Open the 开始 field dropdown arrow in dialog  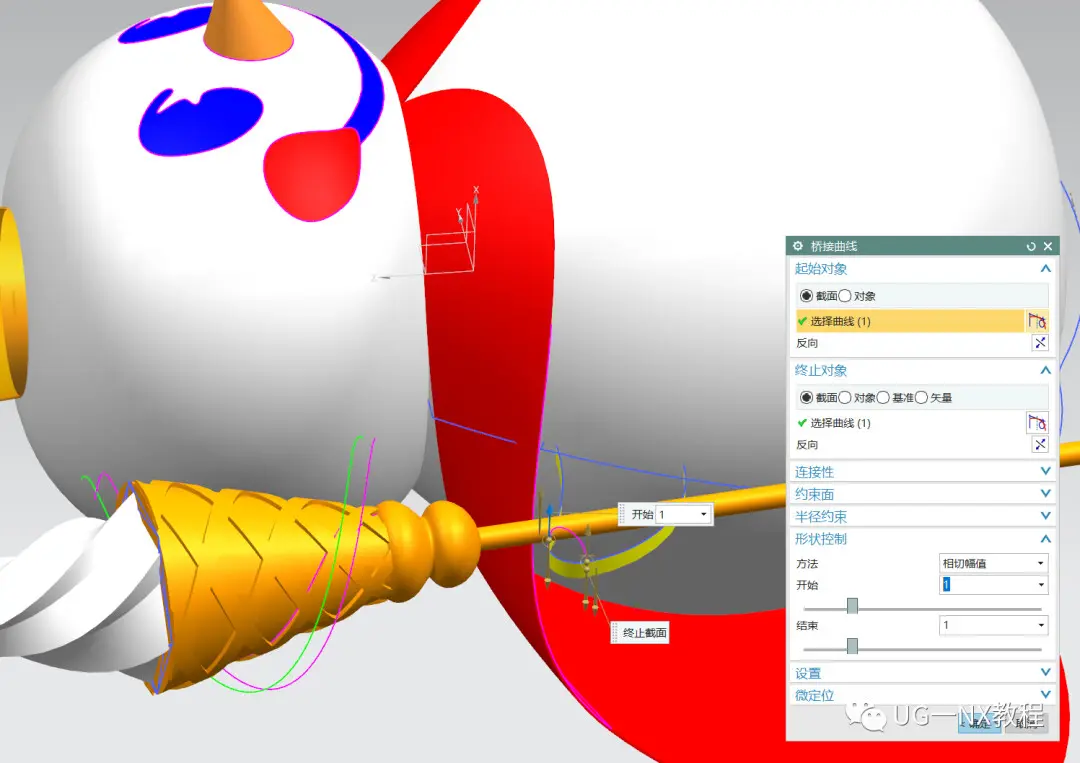coord(1041,585)
